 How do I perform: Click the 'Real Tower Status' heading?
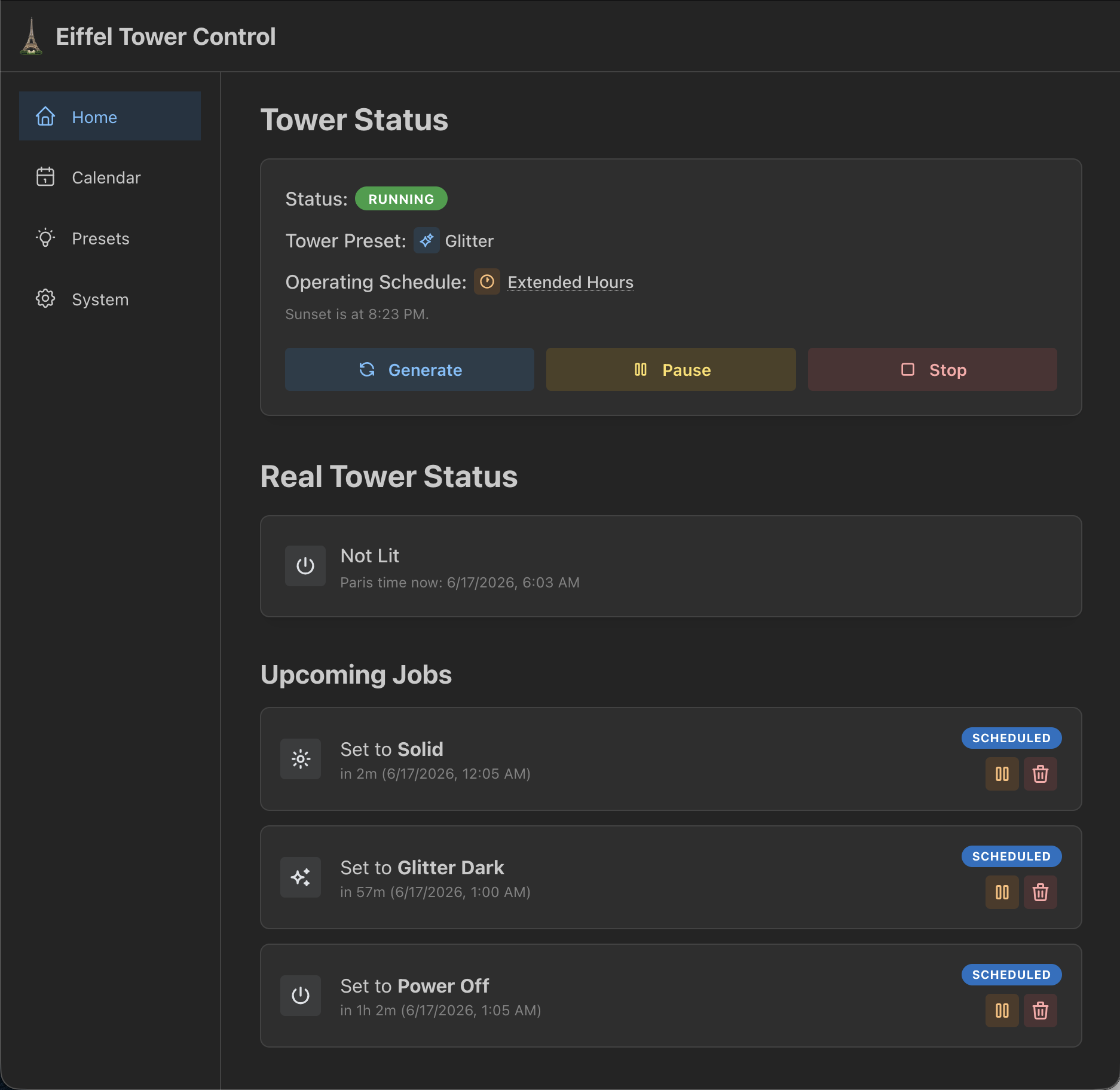pyautogui.click(x=389, y=476)
